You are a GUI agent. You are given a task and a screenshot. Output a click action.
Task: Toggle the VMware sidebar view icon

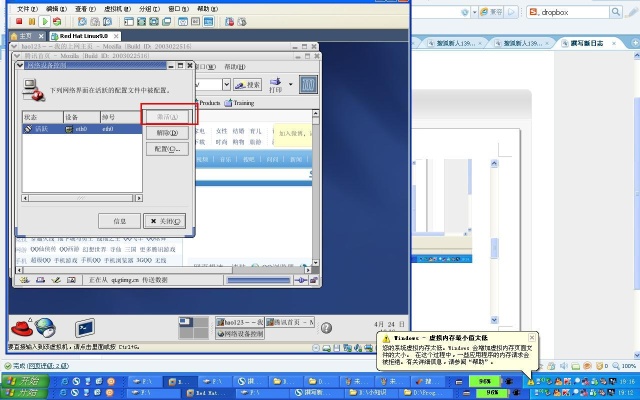click(129, 22)
